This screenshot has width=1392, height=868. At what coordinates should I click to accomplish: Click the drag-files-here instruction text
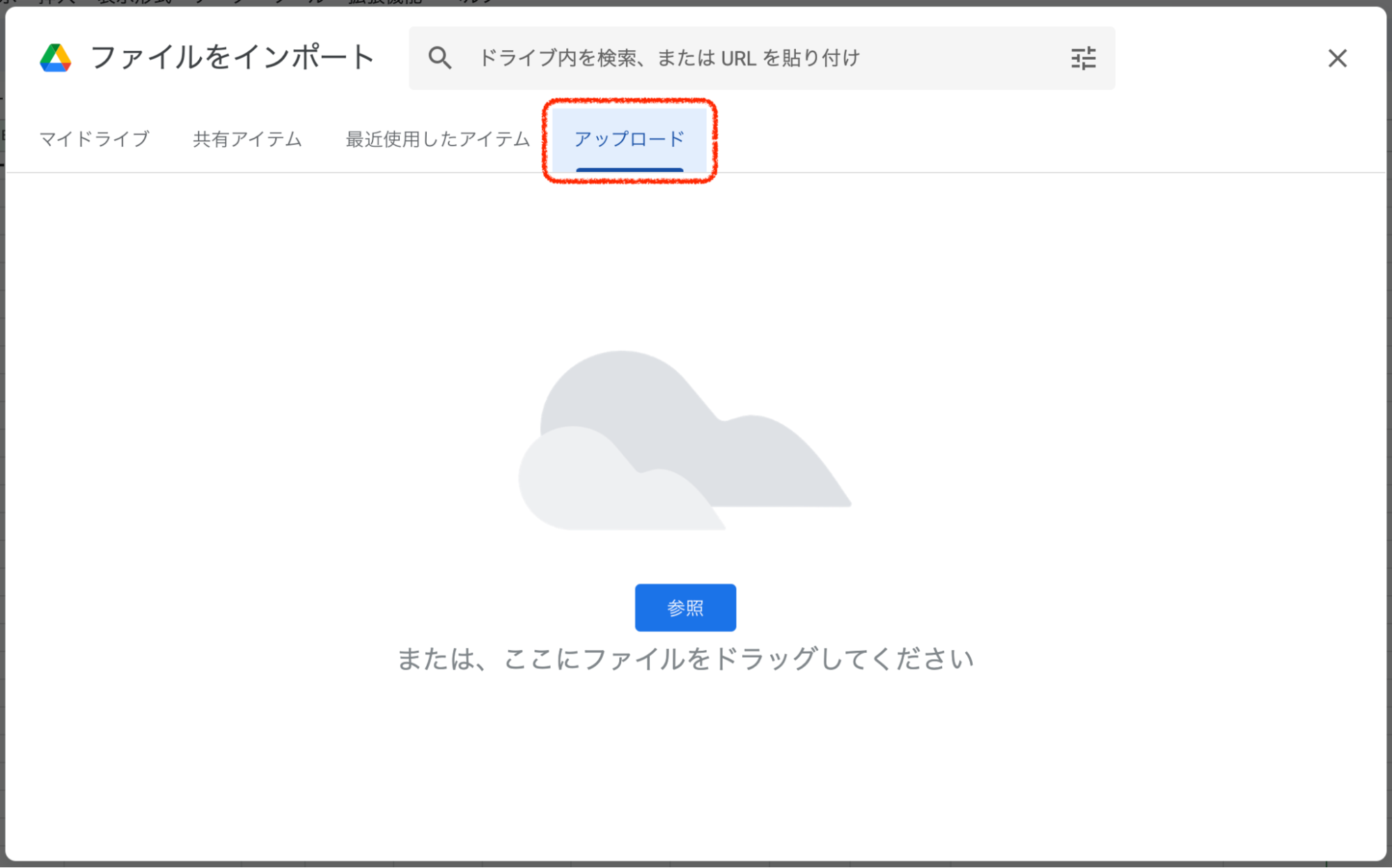(685, 658)
